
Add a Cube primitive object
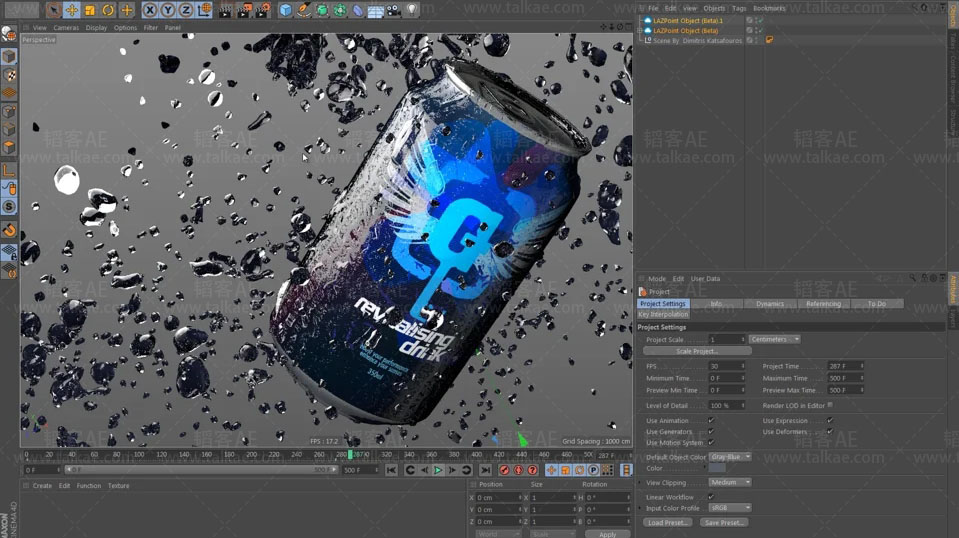point(286,10)
